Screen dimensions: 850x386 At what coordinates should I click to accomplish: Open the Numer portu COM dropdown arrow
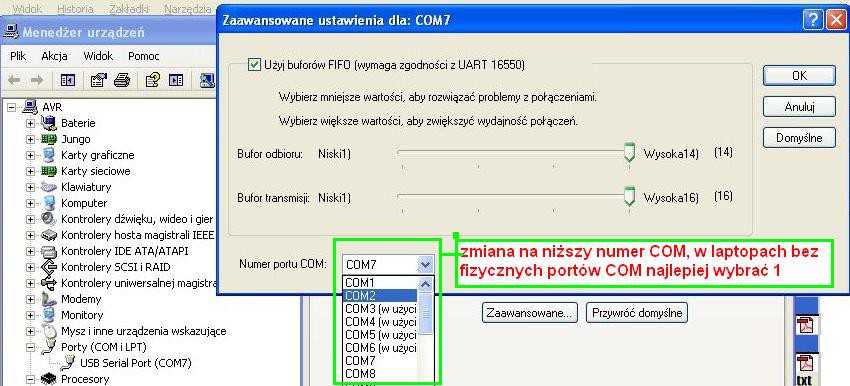click(x=426, y=265)
